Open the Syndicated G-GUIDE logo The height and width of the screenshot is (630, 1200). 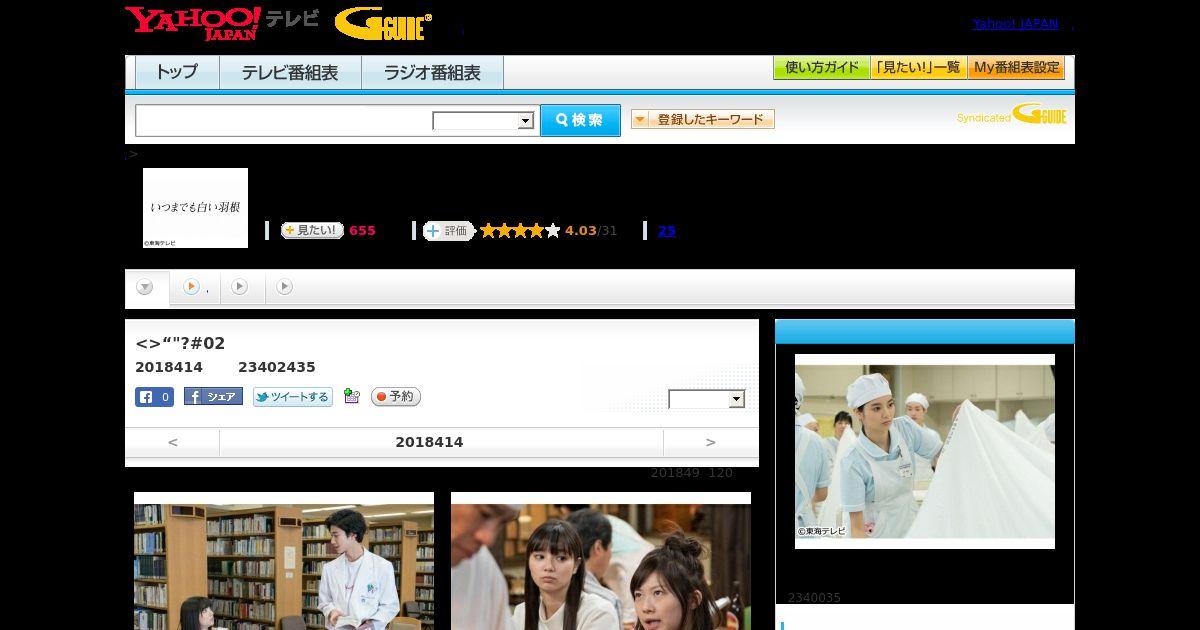[x=1011, y=115]
